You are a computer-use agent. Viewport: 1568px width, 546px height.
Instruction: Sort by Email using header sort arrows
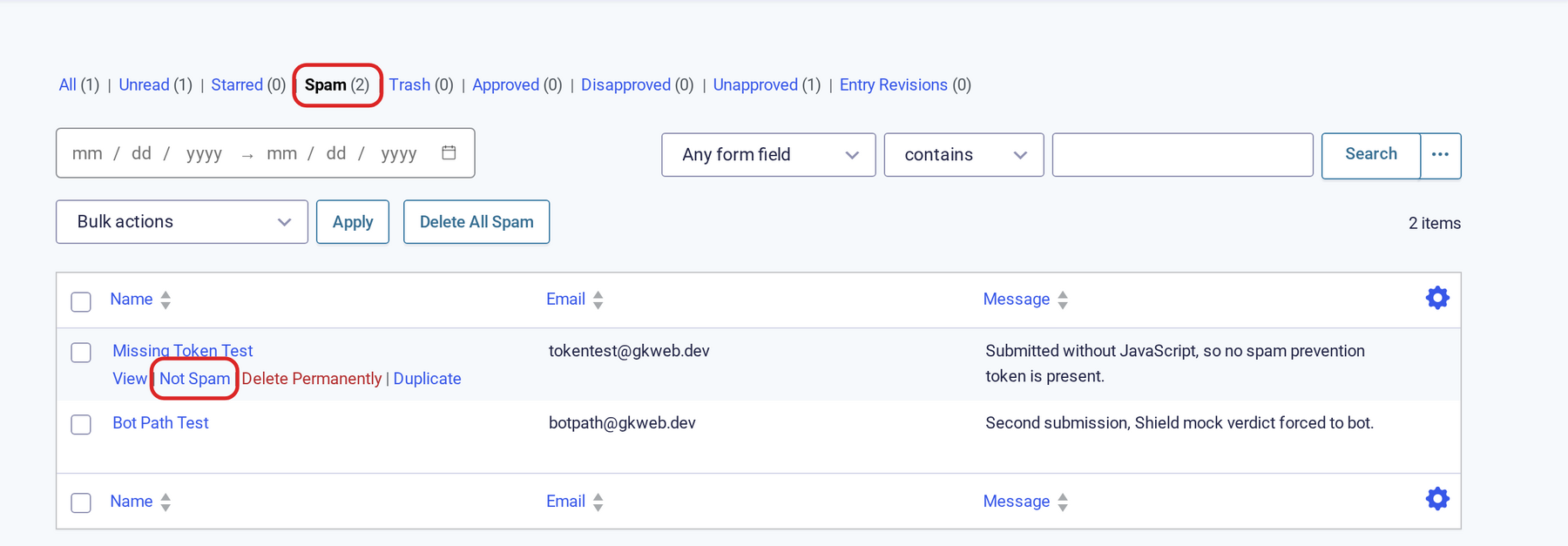tap(598, 300)
